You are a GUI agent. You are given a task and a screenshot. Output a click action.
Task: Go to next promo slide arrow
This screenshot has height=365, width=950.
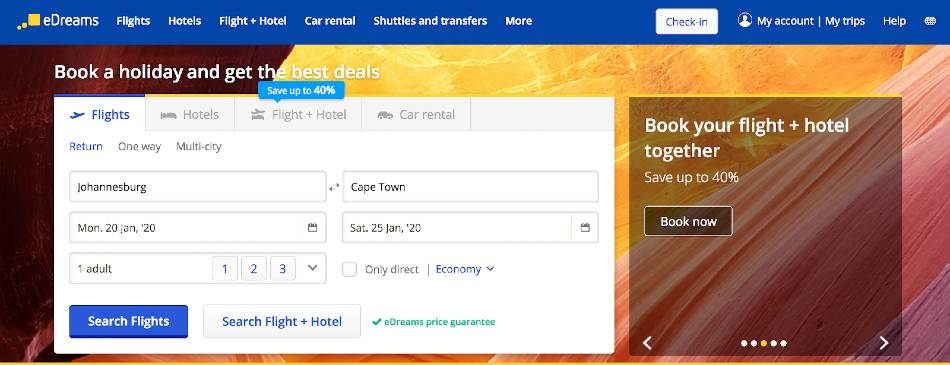(x=883, y=343)
